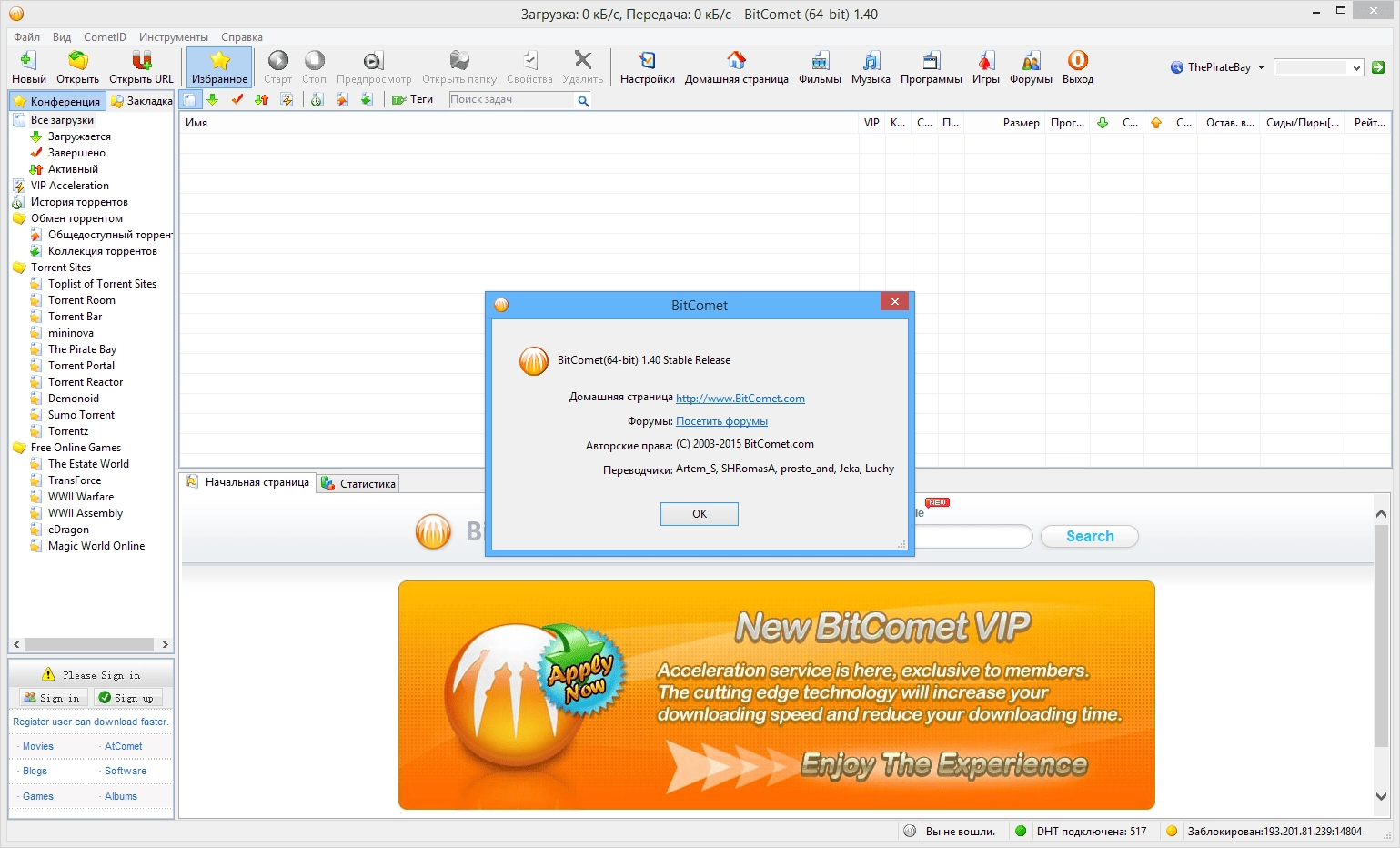Open the Инструменты menu
This screenshot has width=1400, height=848.
click(174, 37)
